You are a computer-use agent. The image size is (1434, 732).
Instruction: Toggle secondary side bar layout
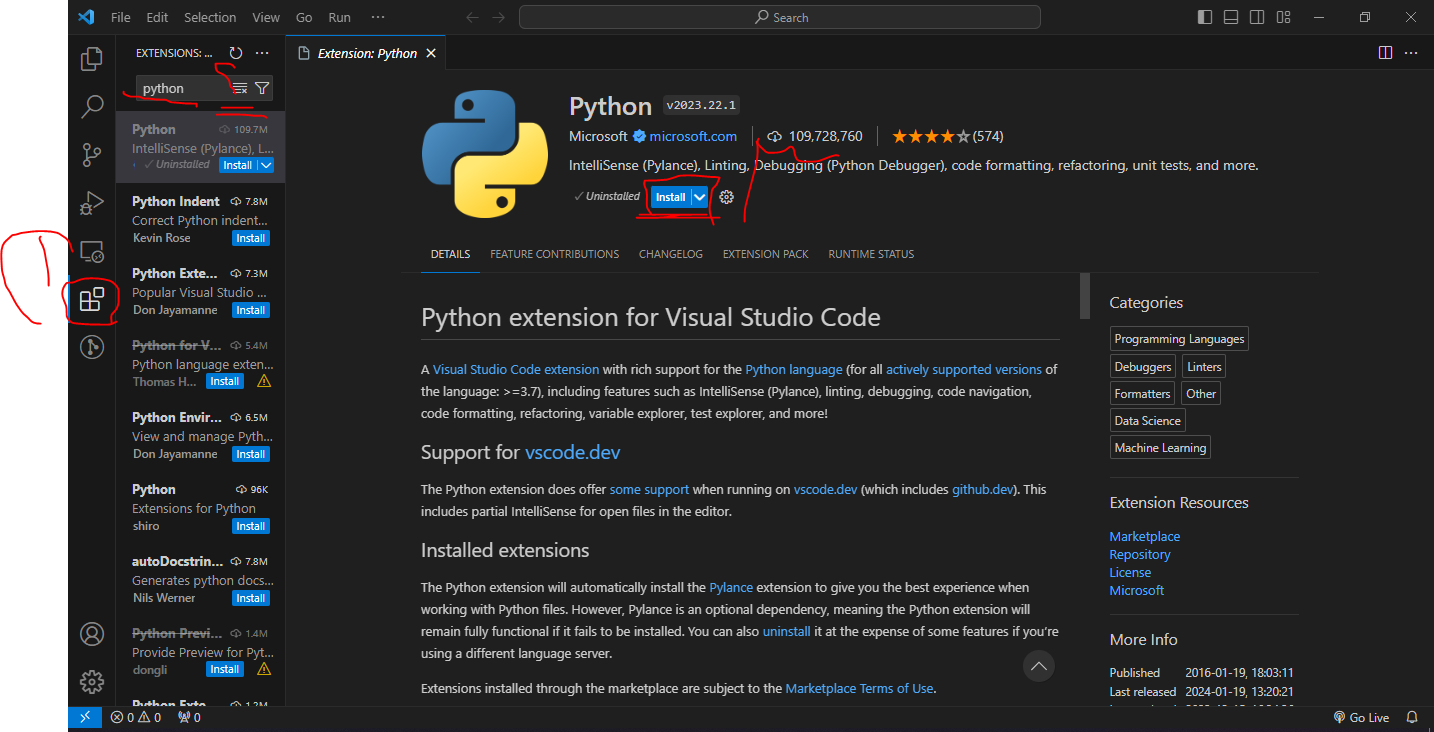tap(1257, 17)
